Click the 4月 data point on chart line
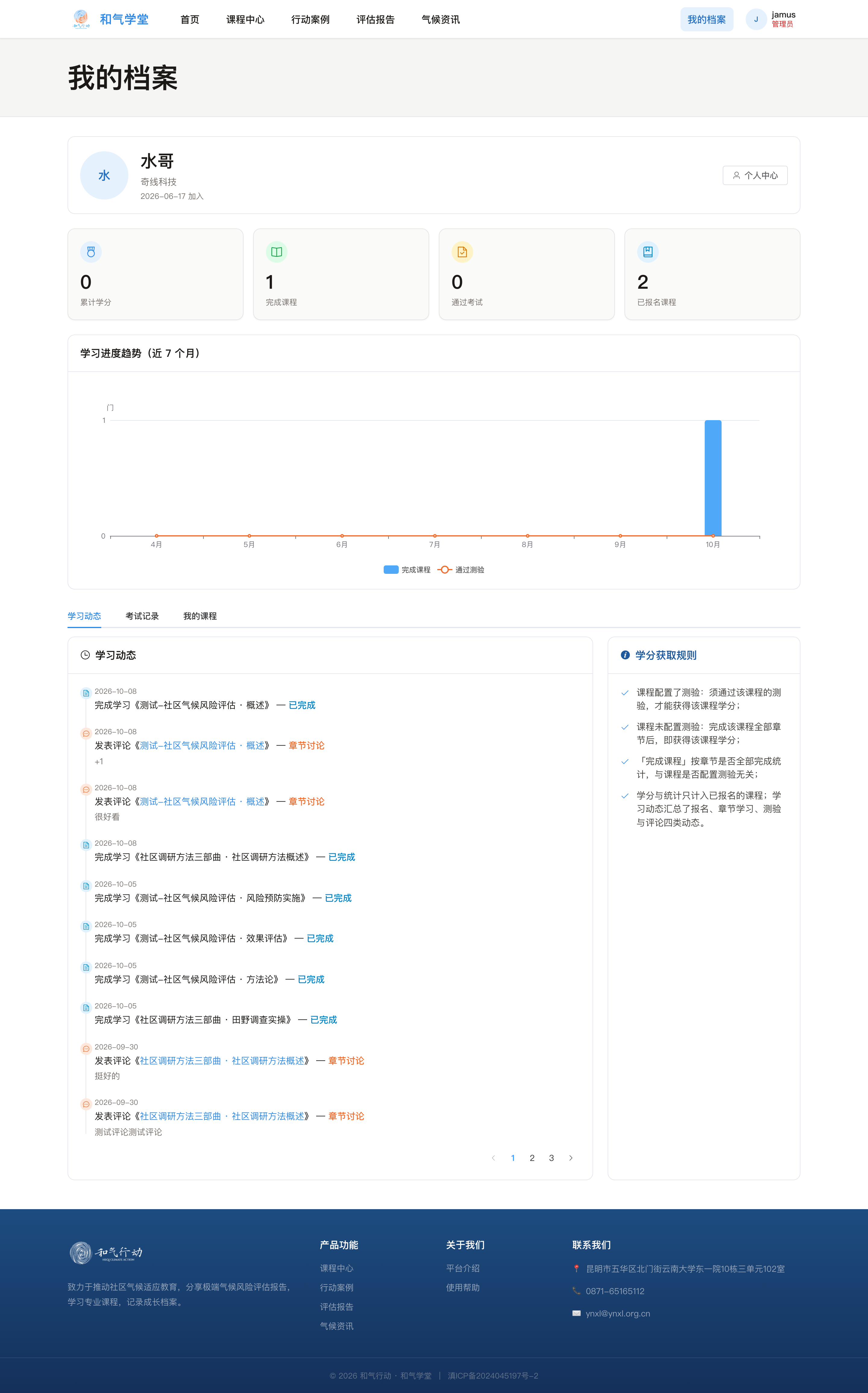The image size is (868, 1393). [x=156, y=536]
